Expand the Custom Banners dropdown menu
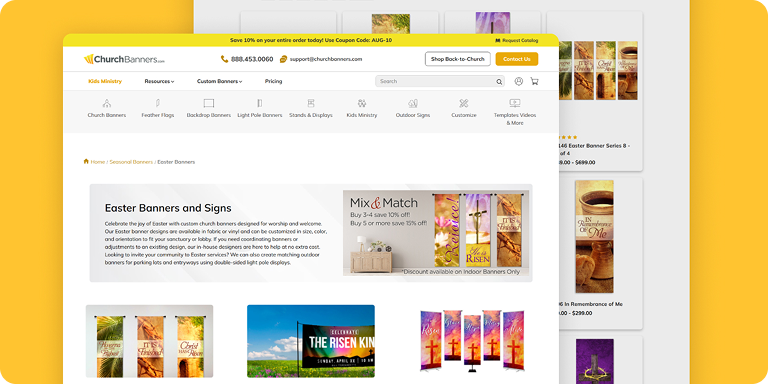The image size is (768, 384). pos(219,81)
